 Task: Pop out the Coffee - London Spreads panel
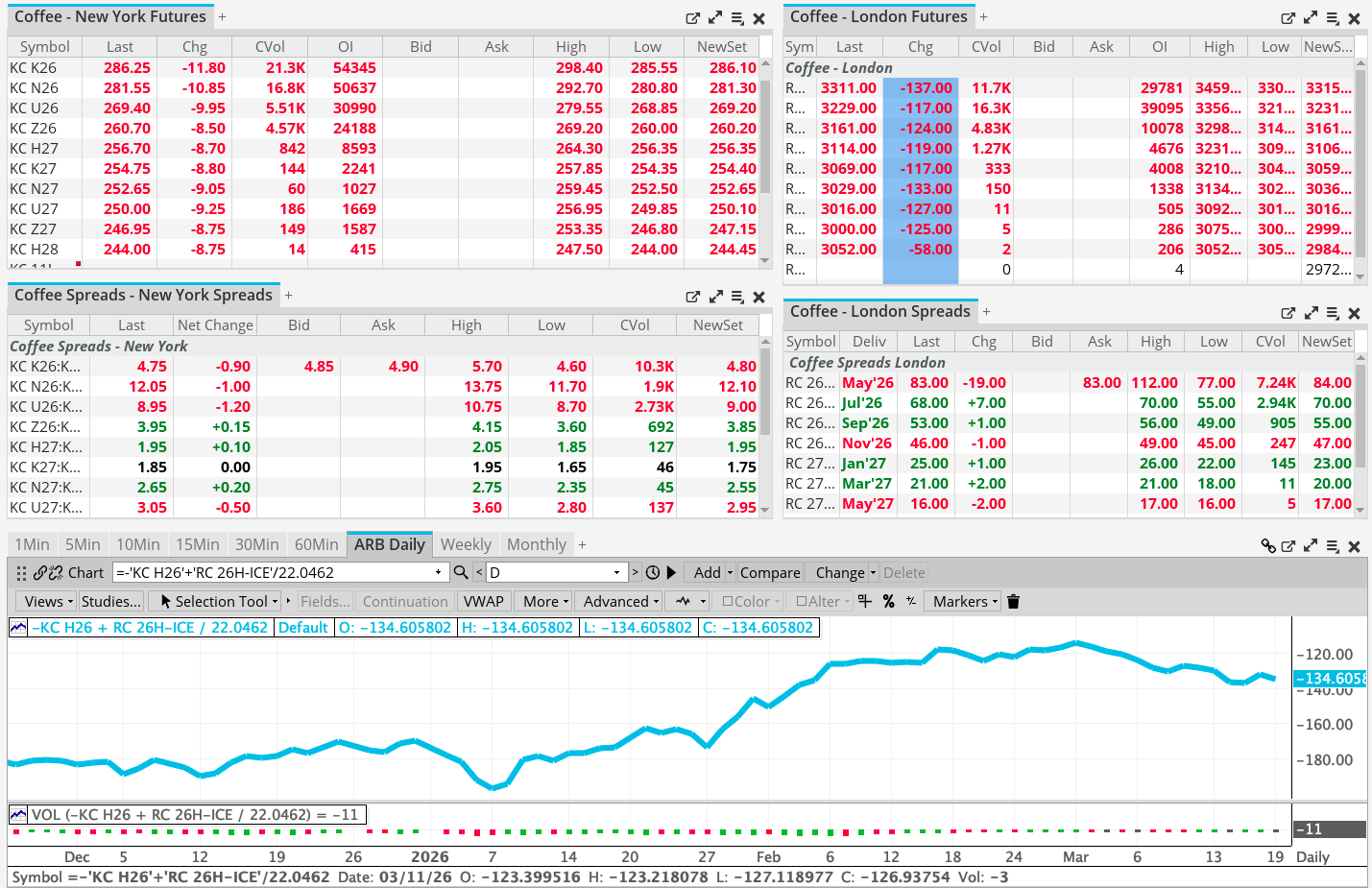pos(1288,313)
